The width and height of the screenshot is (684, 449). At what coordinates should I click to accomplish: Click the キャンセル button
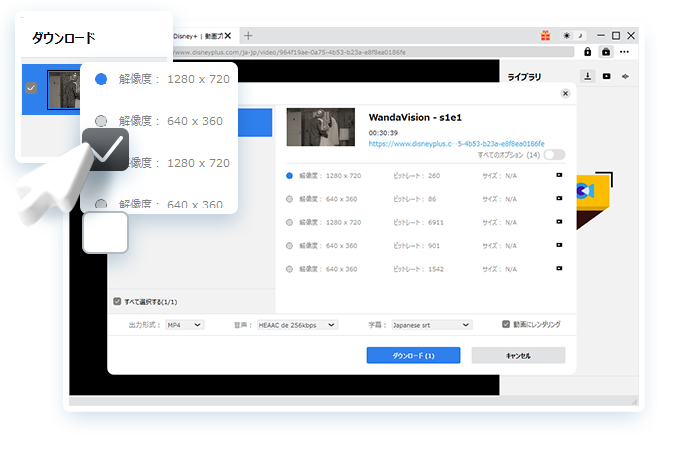pyautogui.click(x=518, y=355)
